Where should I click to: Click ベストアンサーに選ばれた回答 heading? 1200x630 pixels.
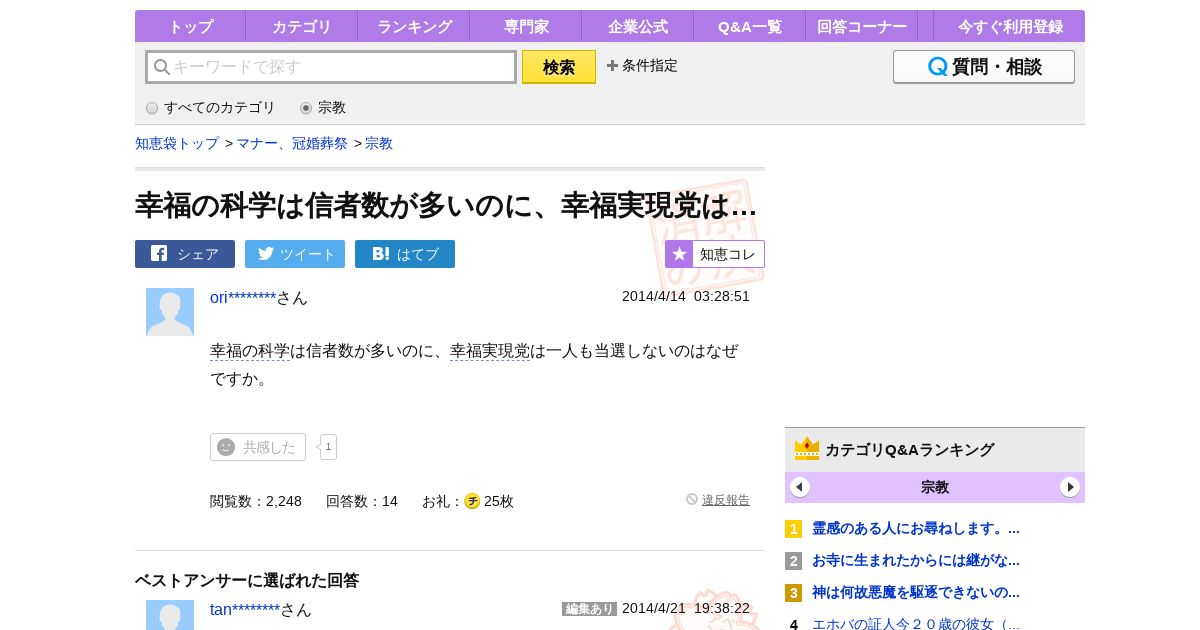(247, 580)
